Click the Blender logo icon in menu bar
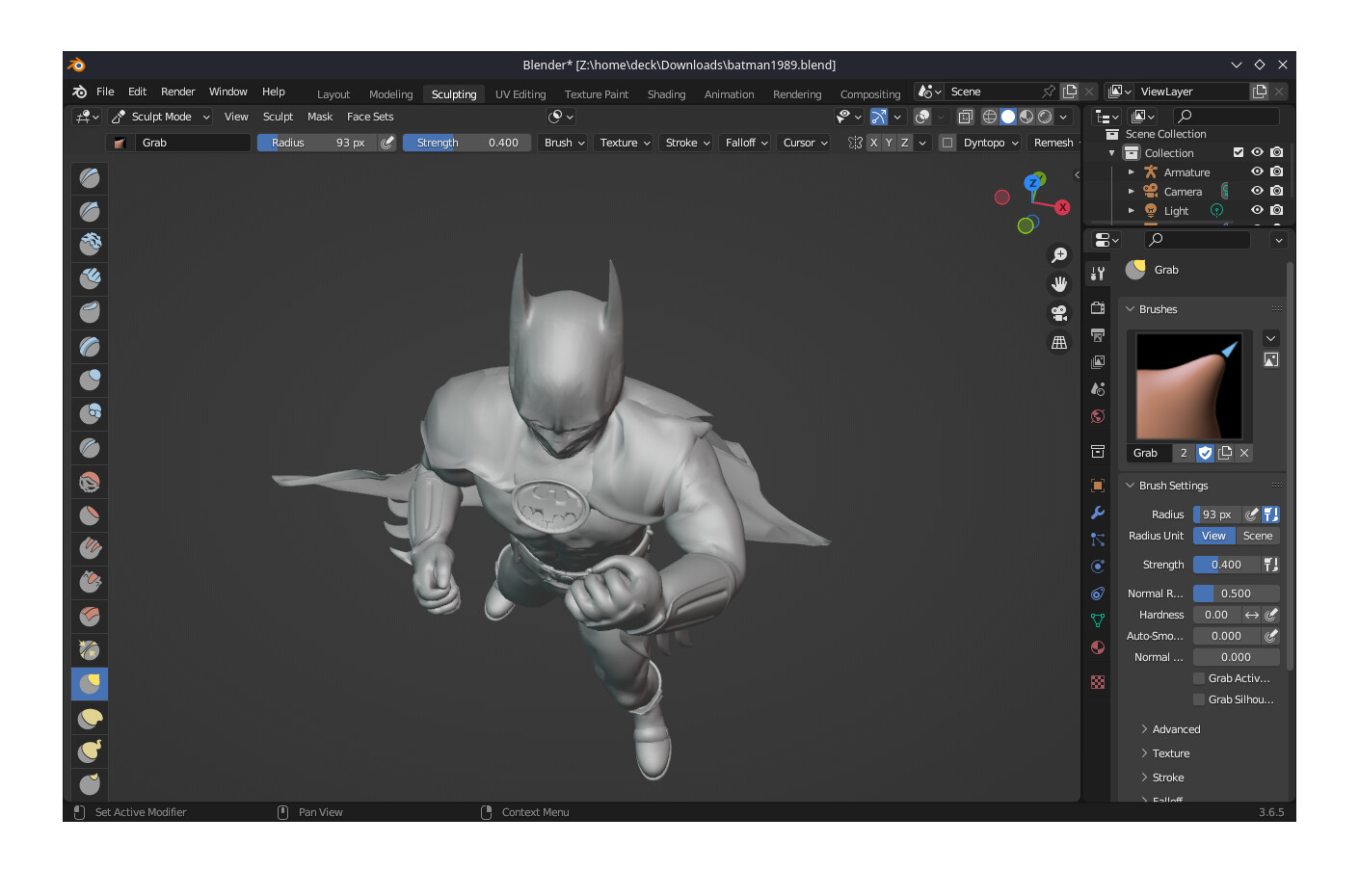The image size is (1359, 896). (79, 92)
